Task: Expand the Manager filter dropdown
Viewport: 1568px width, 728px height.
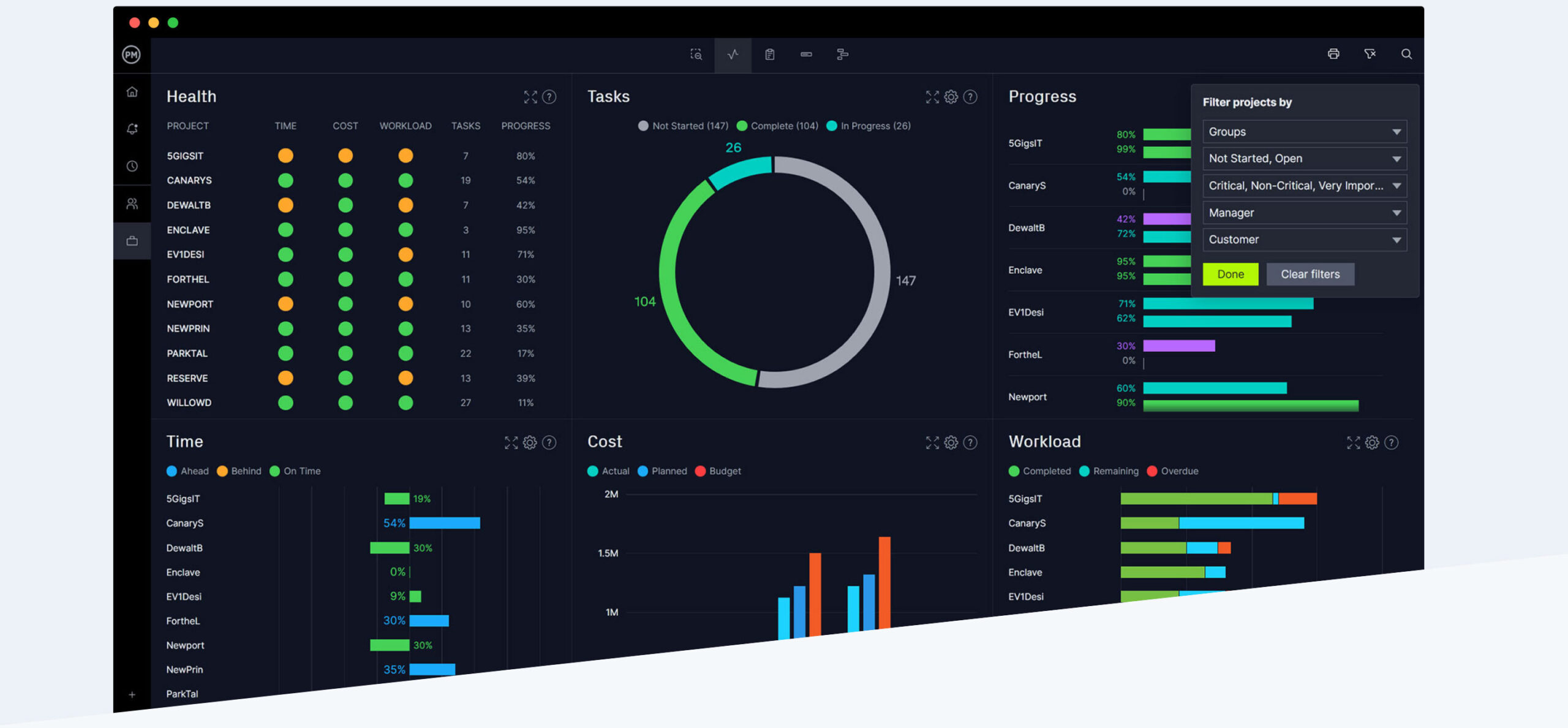Action: coord(1304,213)
